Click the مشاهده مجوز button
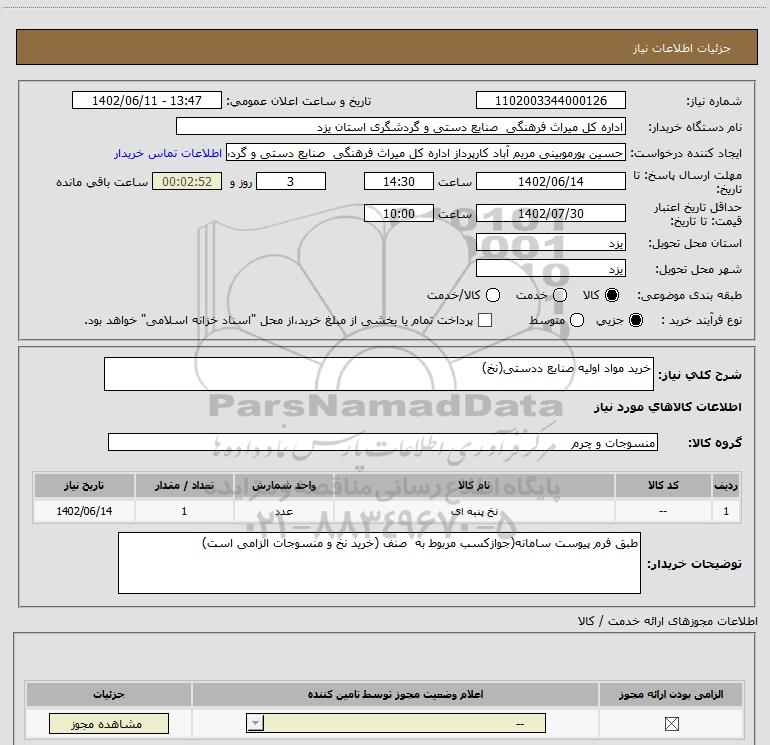This screenshot has width=770, height=745. tap(109, 724)
